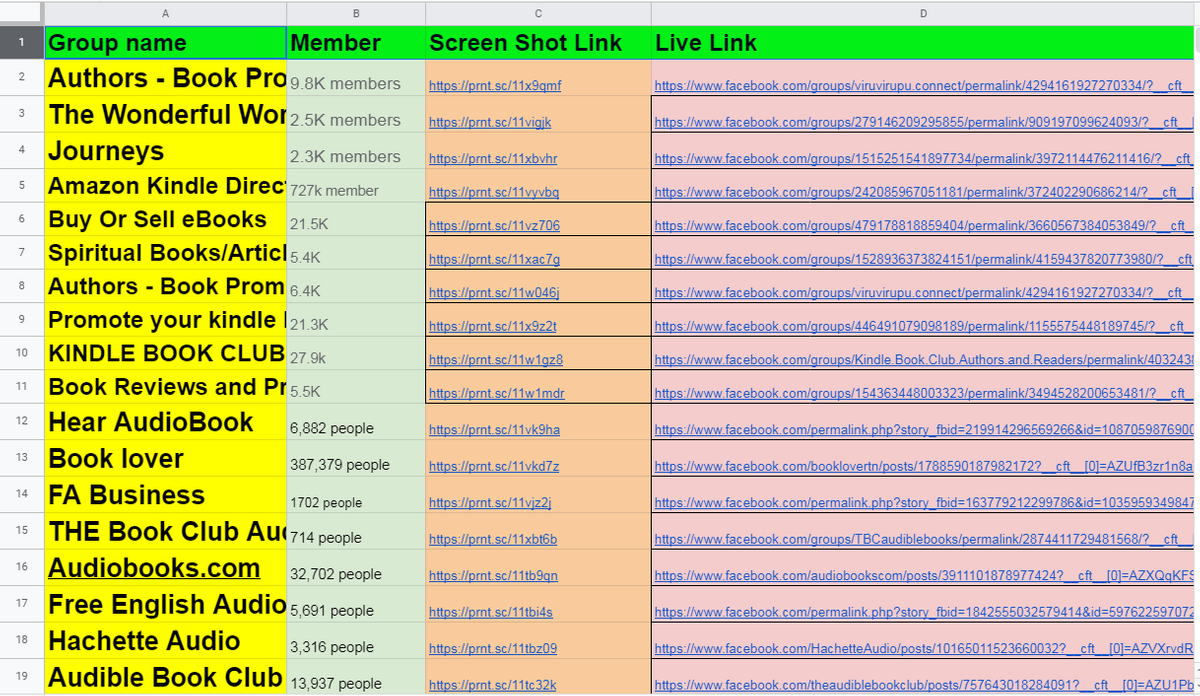Select column D header
The width and height of the screenshot is (1200, 696).
pyautogui.click(x=923, y=13)
